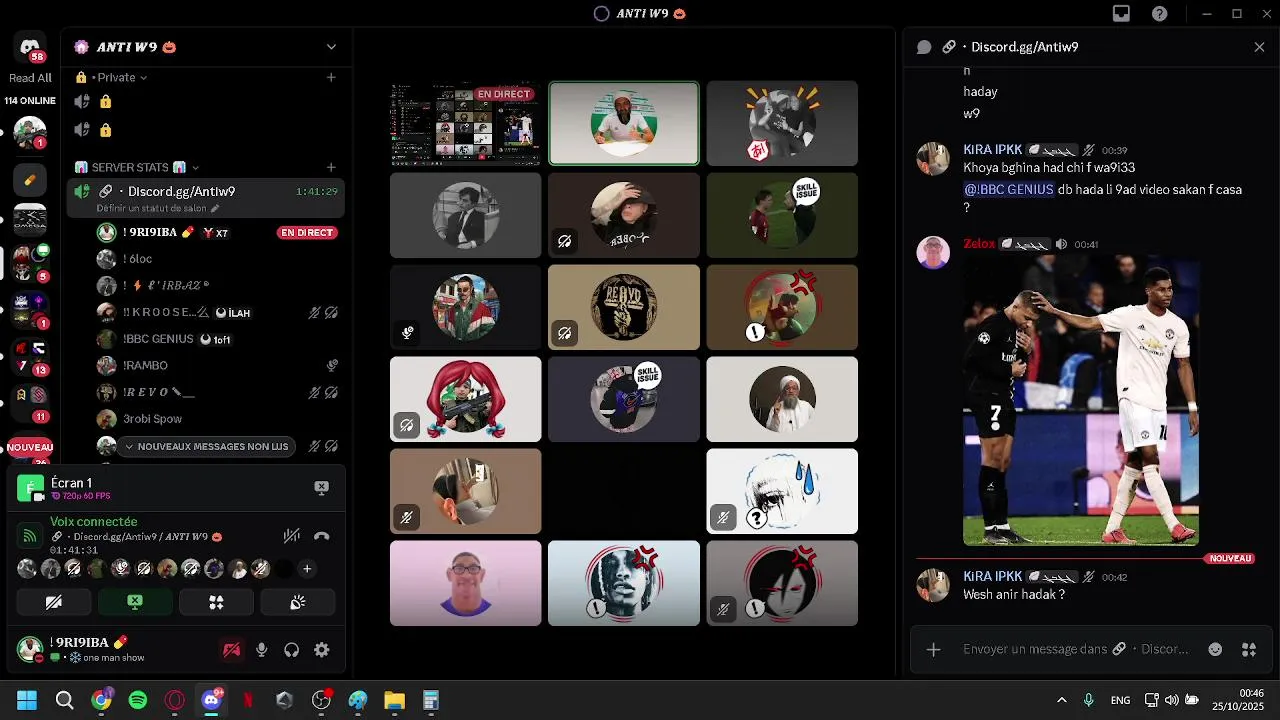Viewport: 1280px width, 720px height.
Task: Click Zelox avatar in chat
Action: coord(933,252)
